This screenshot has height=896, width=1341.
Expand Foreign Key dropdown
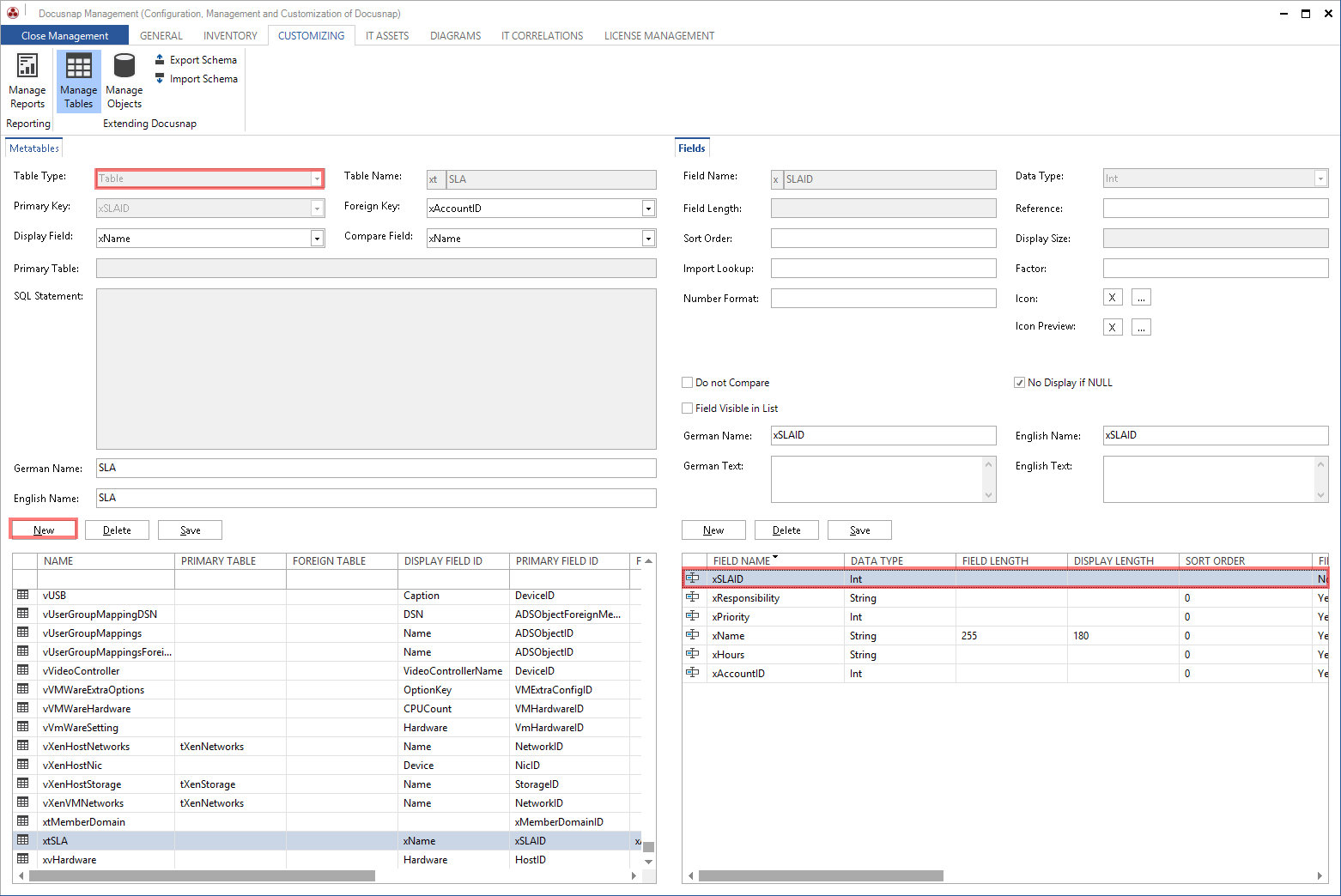point(648,209)
